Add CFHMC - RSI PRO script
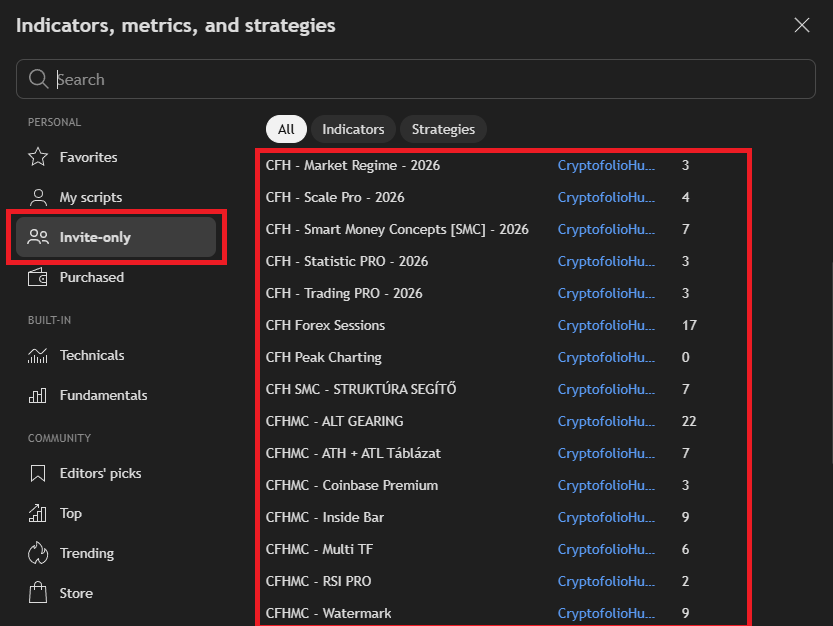Viewport: 833px width, 626px height. [x=318, y=581]
